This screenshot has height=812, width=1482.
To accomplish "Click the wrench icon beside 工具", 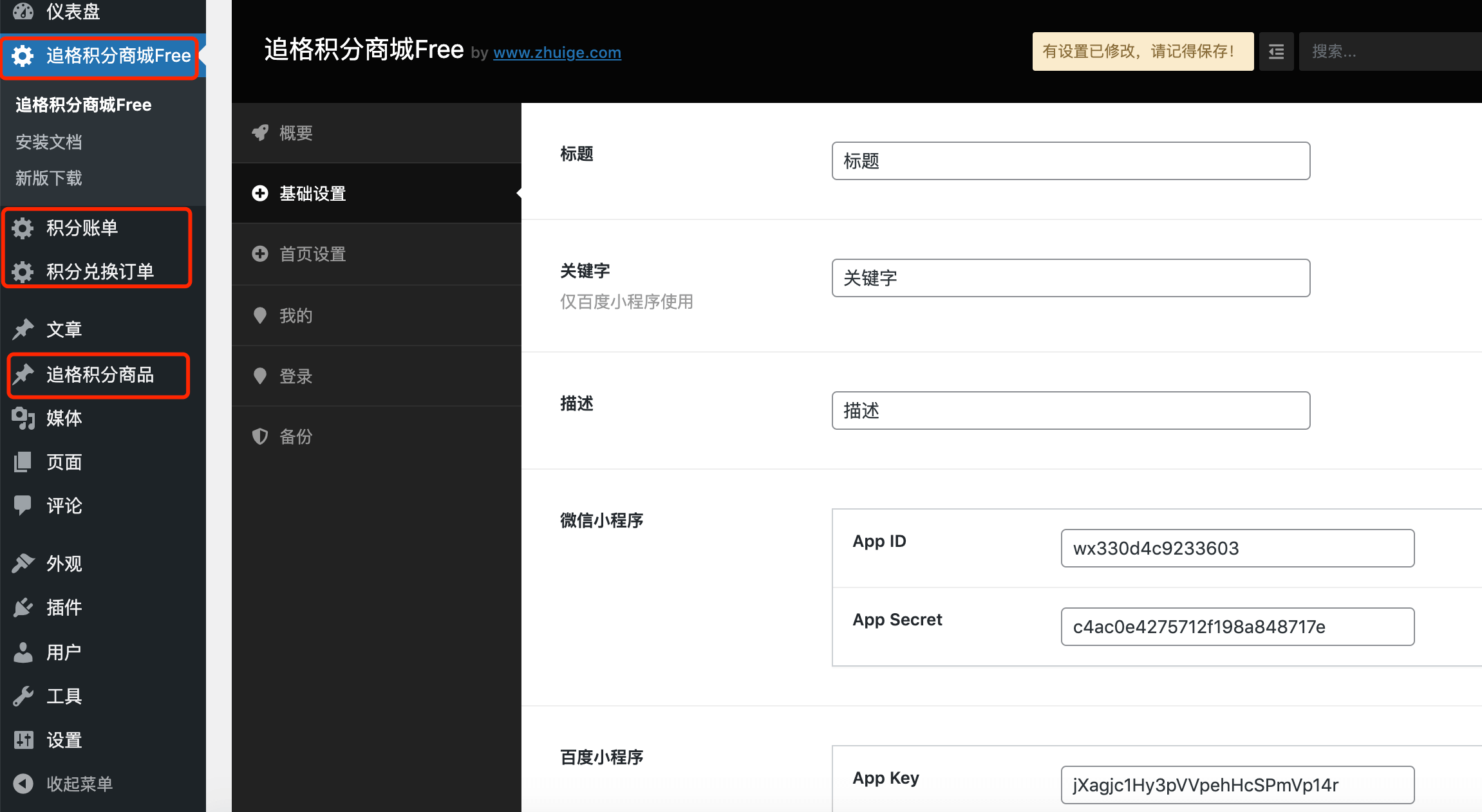I will coord(23,696).
